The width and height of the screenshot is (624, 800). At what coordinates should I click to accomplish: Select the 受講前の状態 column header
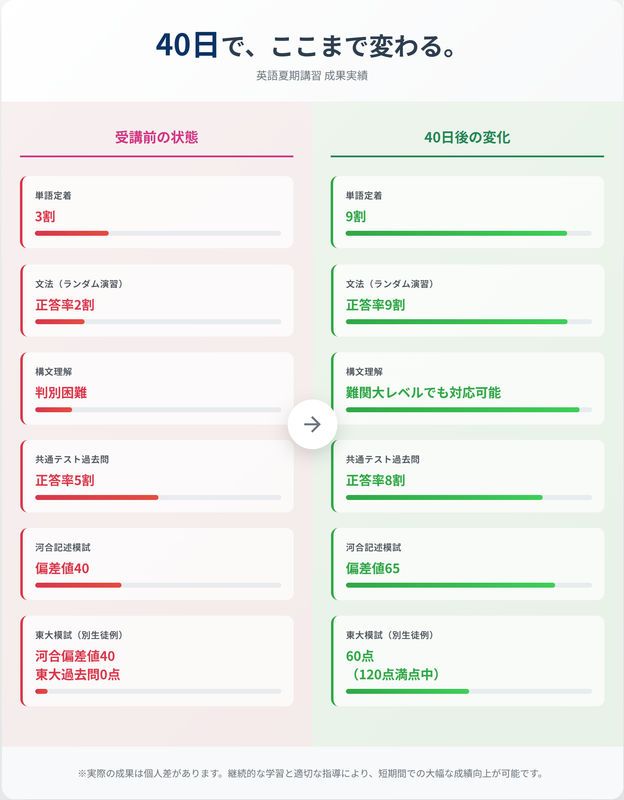[x=156, y=137]
